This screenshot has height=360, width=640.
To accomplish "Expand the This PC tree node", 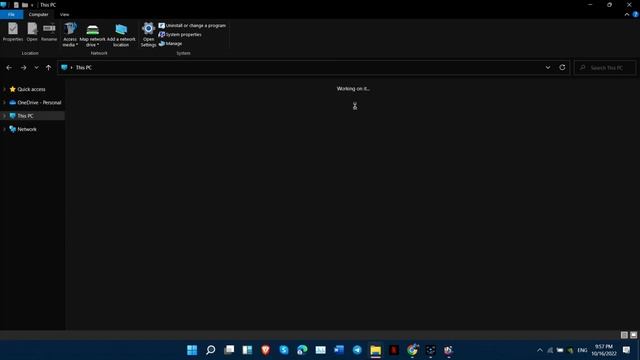I will pyautogui.click(x=4, y=116).
